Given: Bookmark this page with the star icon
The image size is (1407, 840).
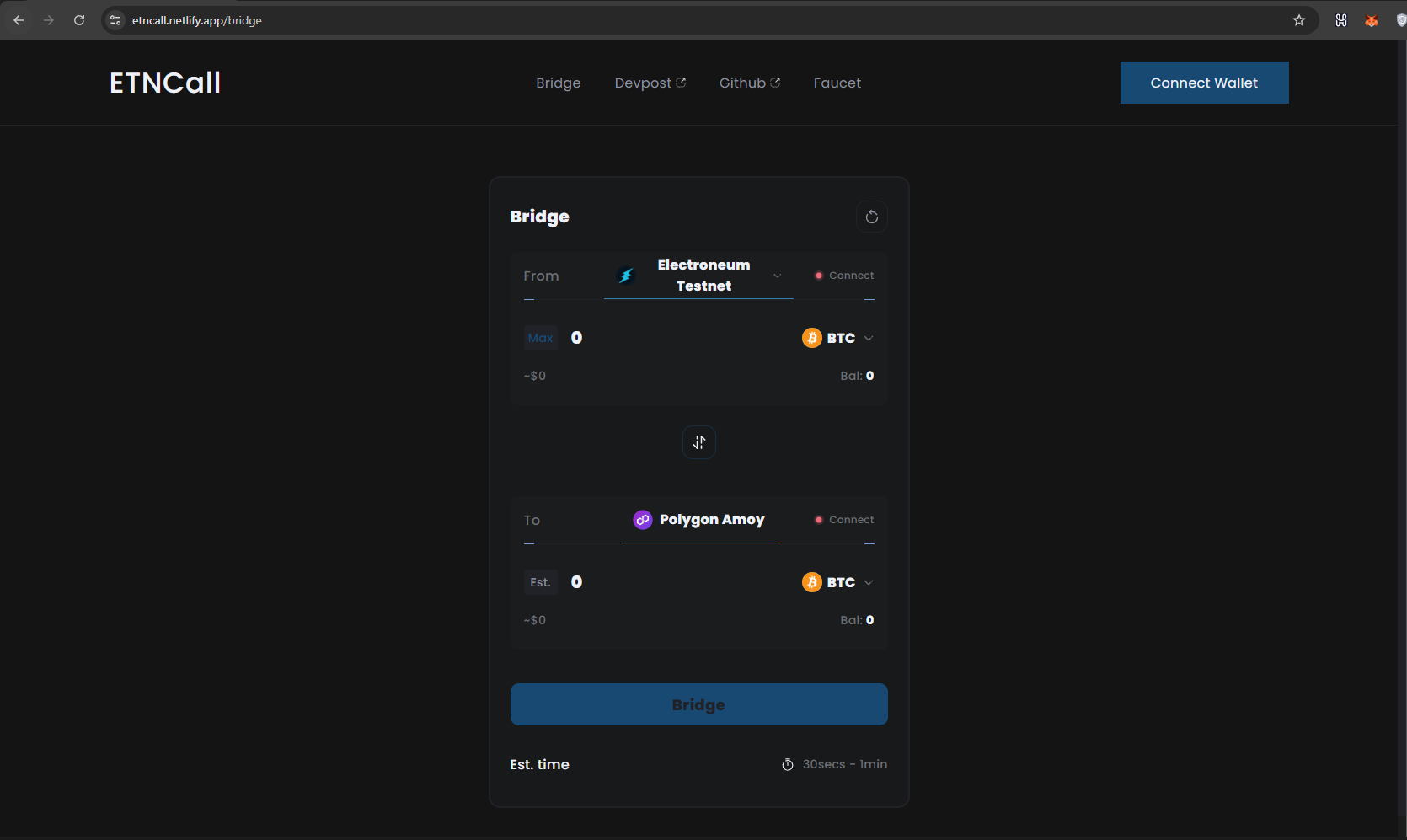Looking at the screenshot, I should coord(1299,20).
